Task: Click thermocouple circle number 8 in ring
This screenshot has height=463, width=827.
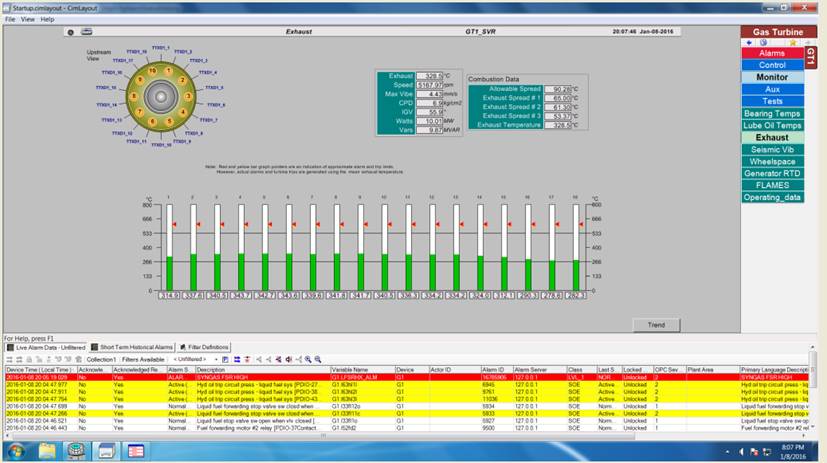Action: [x=134, y=97]
